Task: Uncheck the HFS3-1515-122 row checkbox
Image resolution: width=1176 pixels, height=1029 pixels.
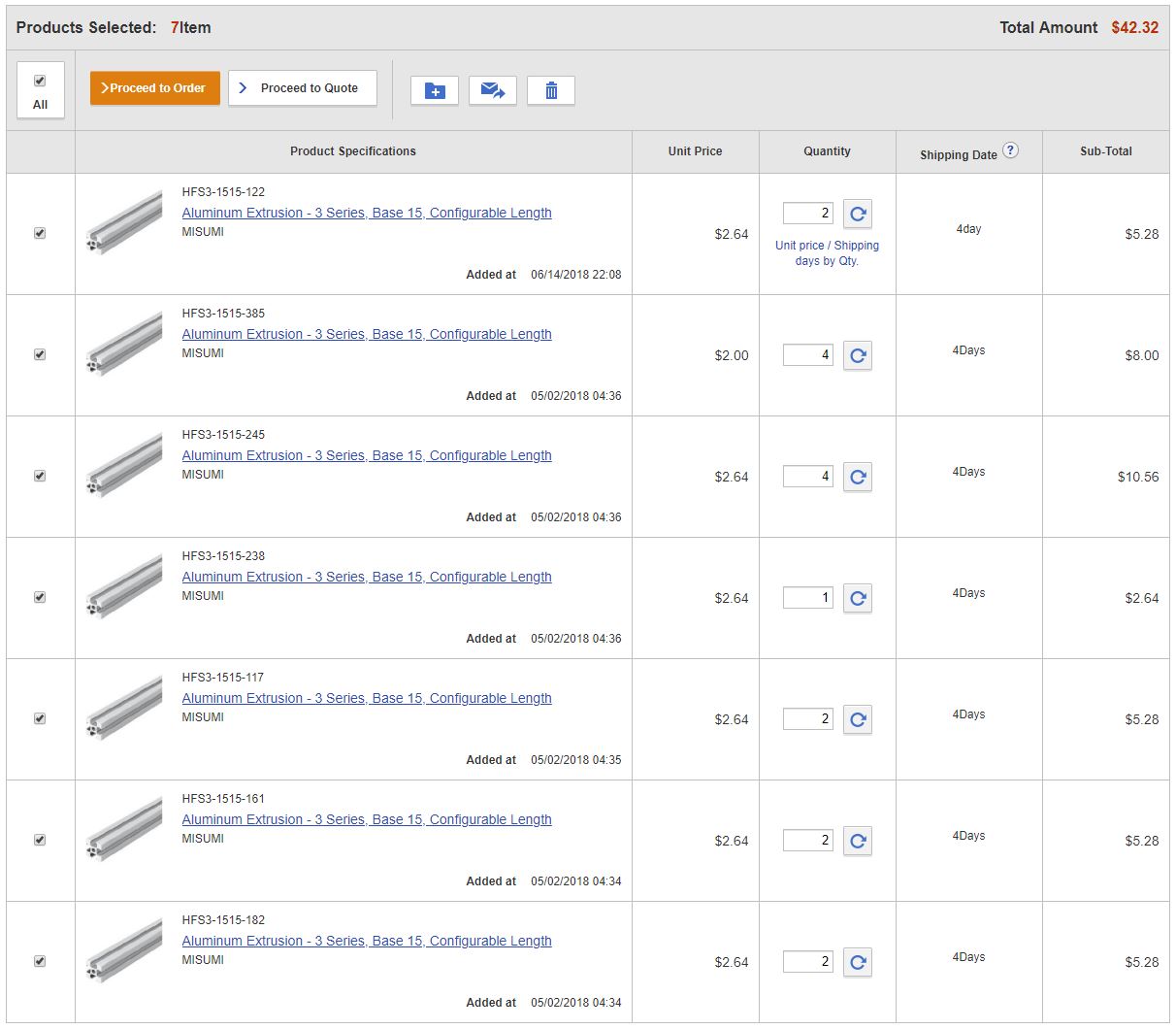Action: click(40, 233)
